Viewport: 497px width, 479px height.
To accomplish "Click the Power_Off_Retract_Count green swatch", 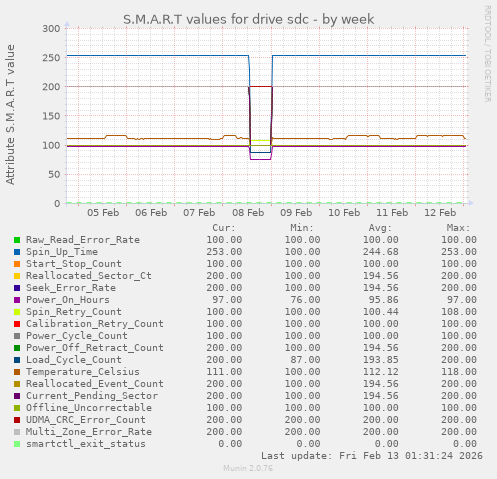I will tap(17, 348).
